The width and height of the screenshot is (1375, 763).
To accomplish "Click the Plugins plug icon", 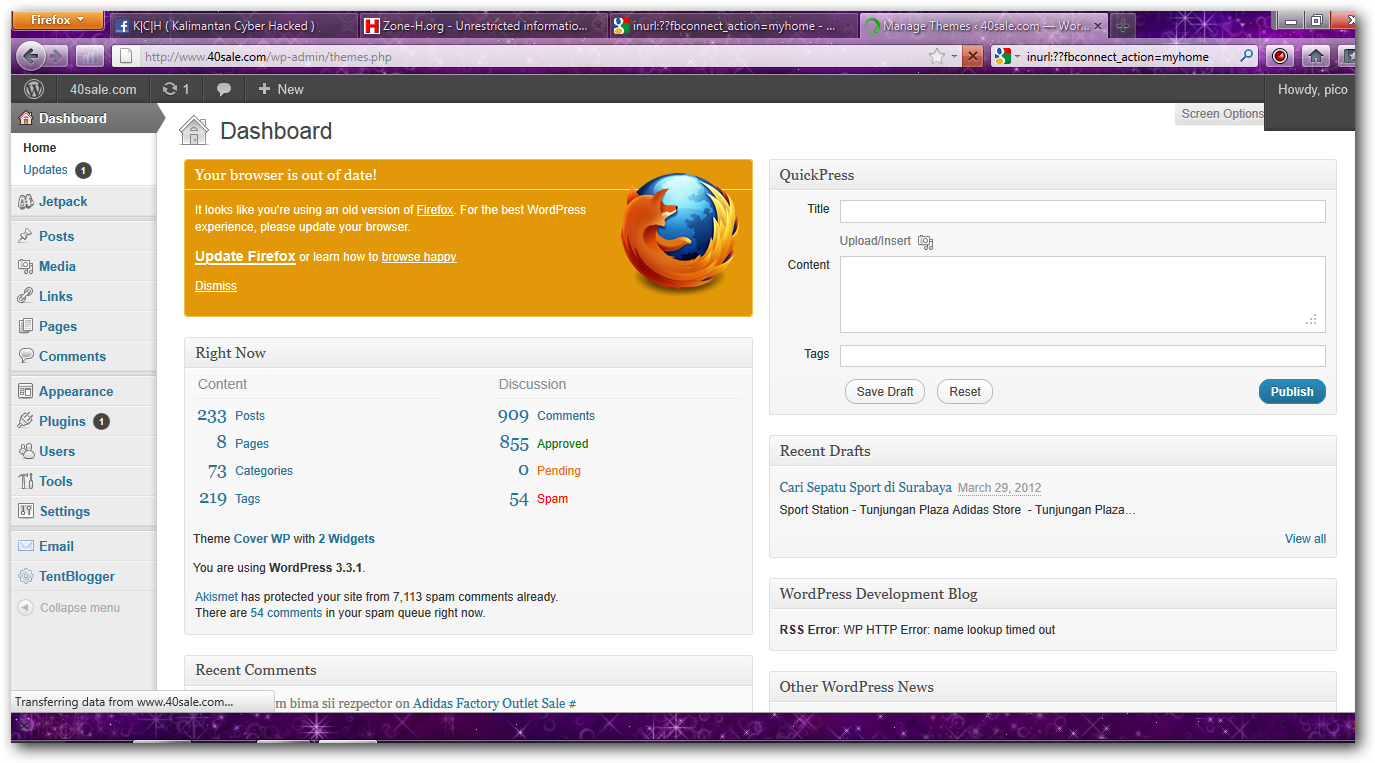I will (26, 421).
